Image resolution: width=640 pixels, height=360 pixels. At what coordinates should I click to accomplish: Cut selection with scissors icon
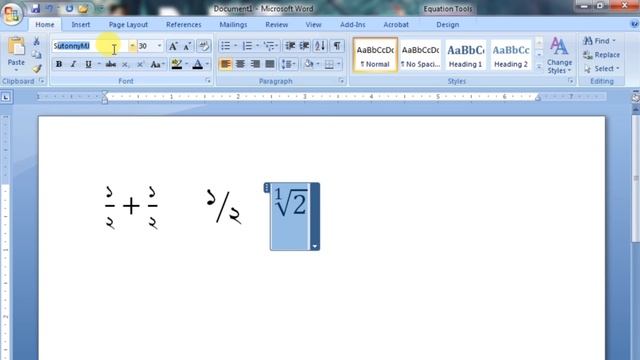coord(37,41)
